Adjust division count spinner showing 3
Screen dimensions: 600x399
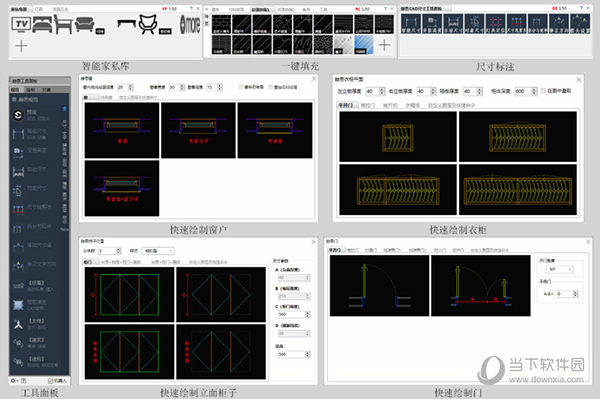[109, 251]
